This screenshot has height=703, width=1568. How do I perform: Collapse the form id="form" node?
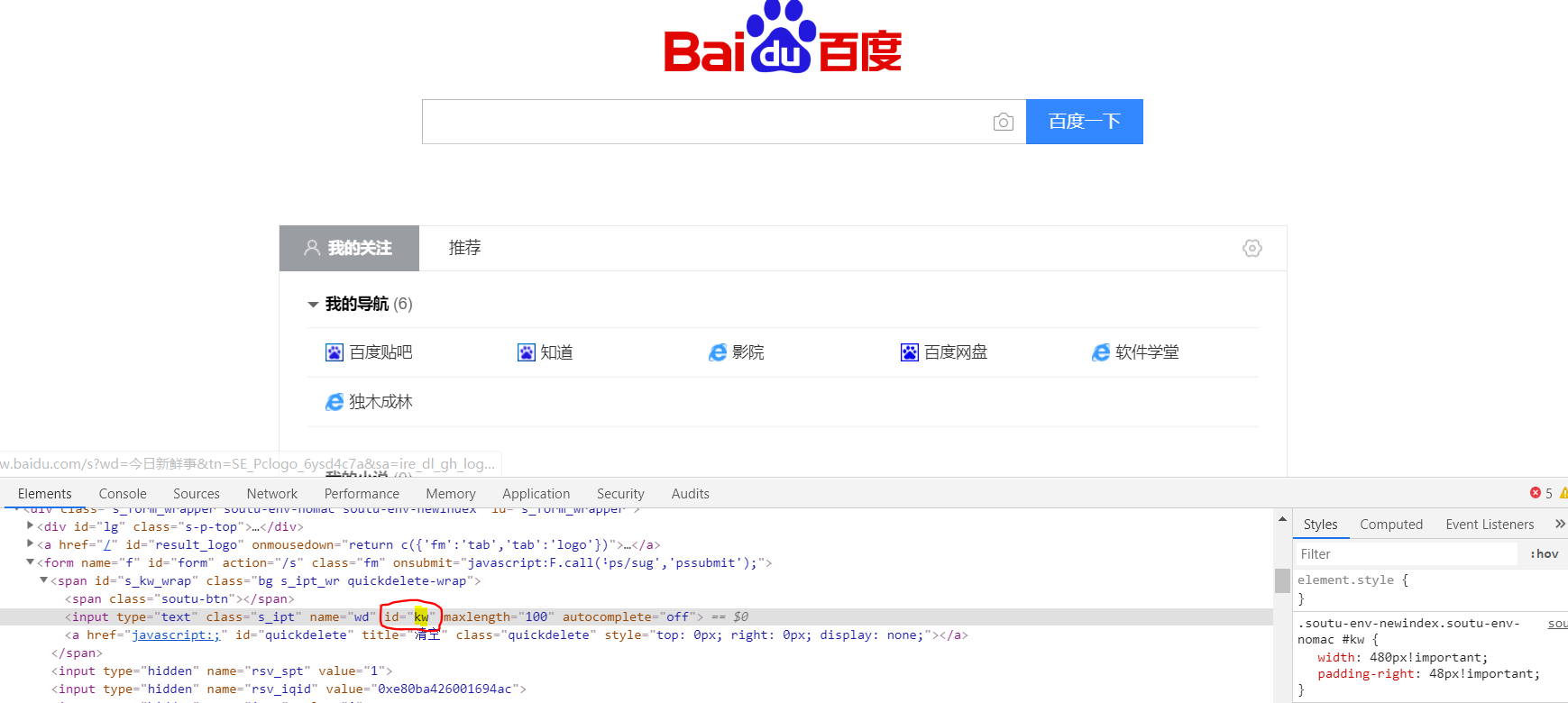[31, 562]
